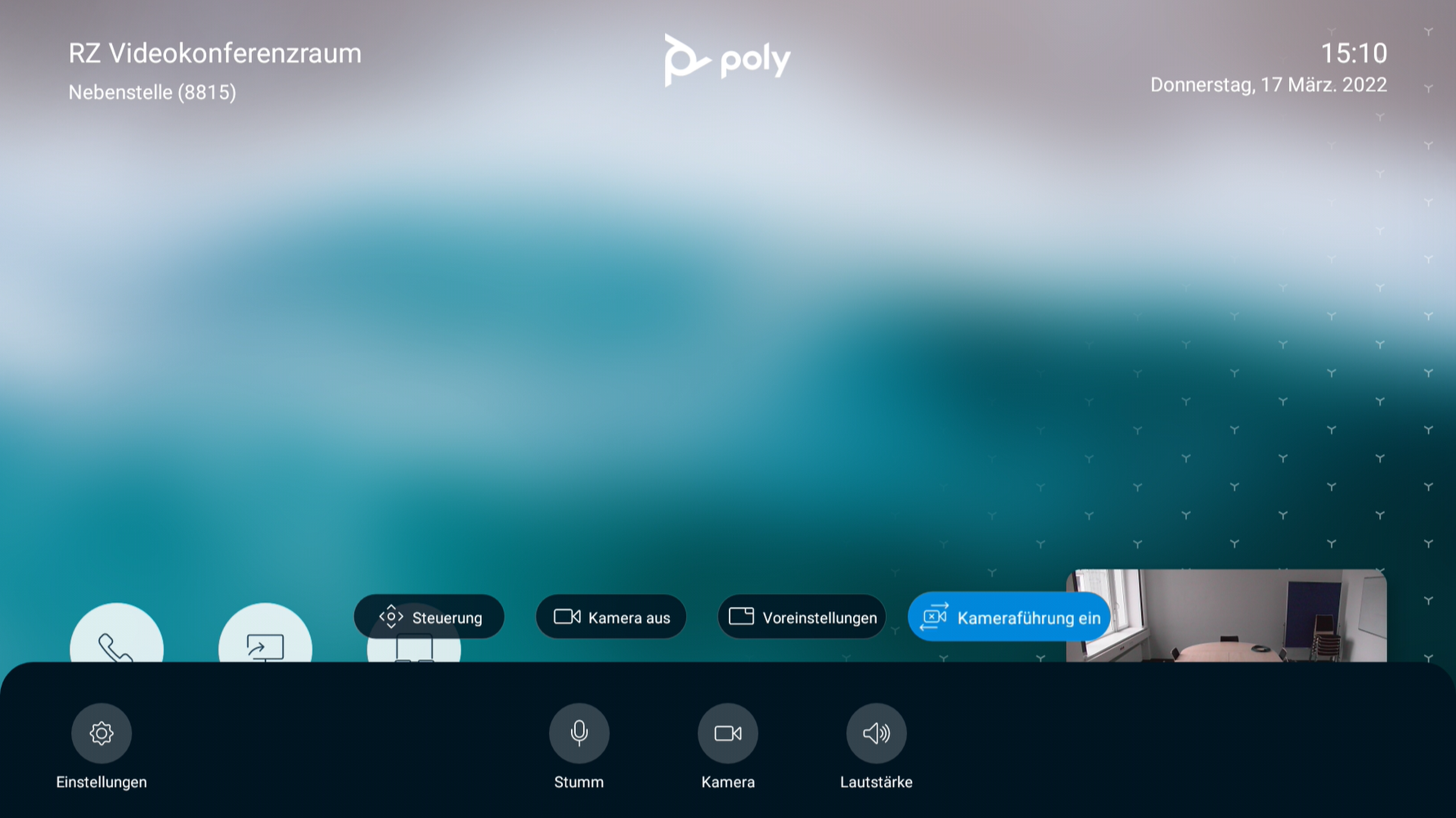Viewport: 1456px width, 818px height.
Task: Open camera Voreinstellungen presets
Action: 802,617
